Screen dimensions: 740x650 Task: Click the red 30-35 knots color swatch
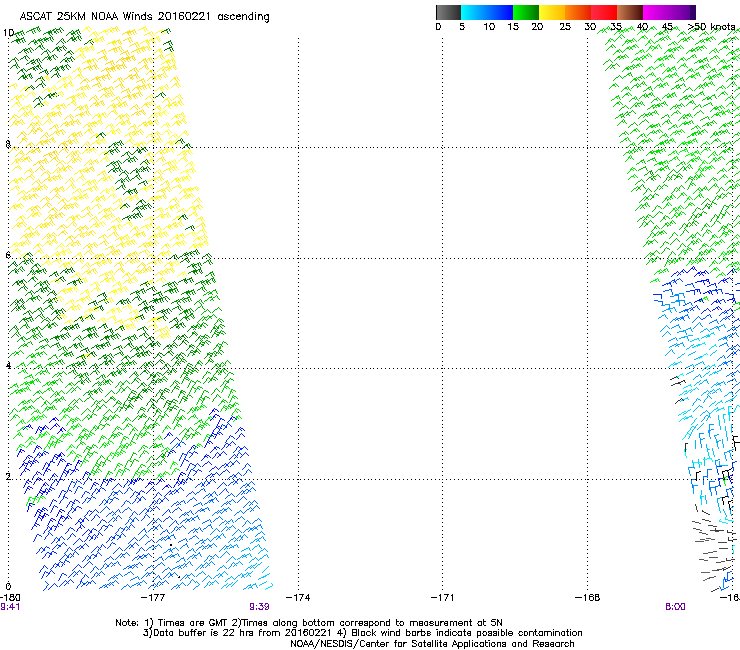tap(604, 12)
